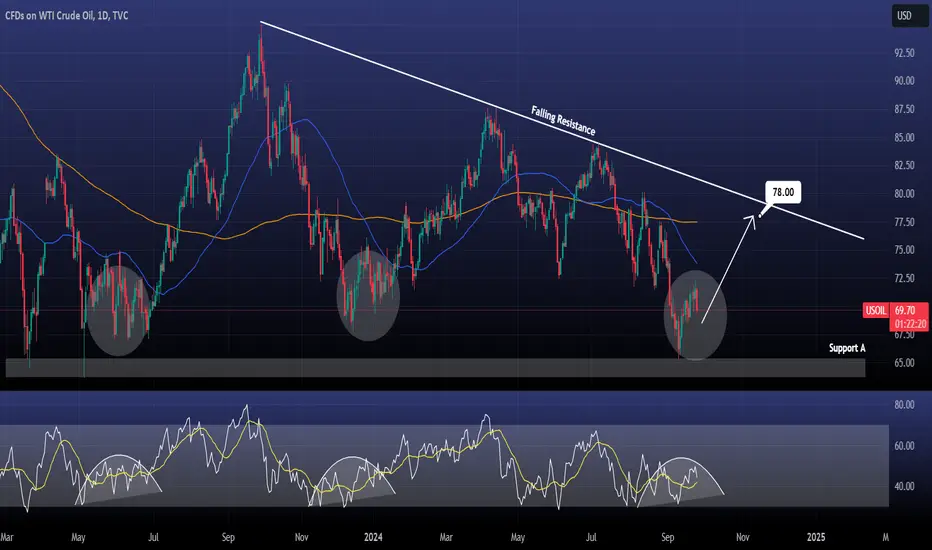Click the 2025 time axis label

tap(816, 538)
